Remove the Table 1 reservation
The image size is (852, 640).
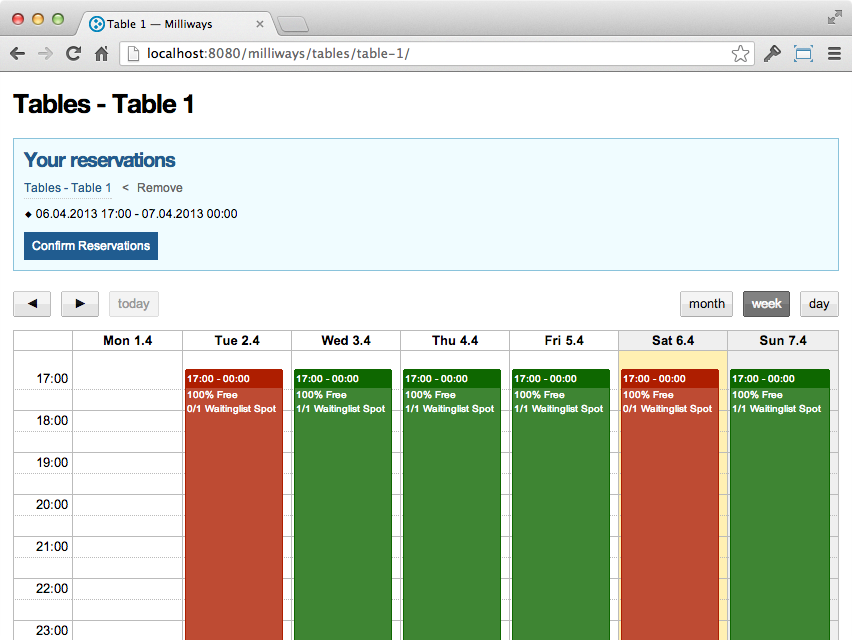(x=159, y=187)
